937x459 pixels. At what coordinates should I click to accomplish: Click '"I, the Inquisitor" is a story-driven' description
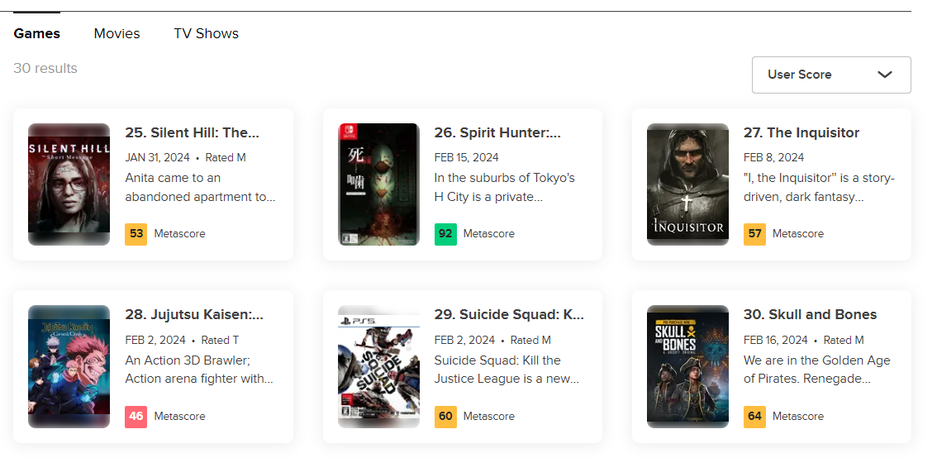point(819,188)
